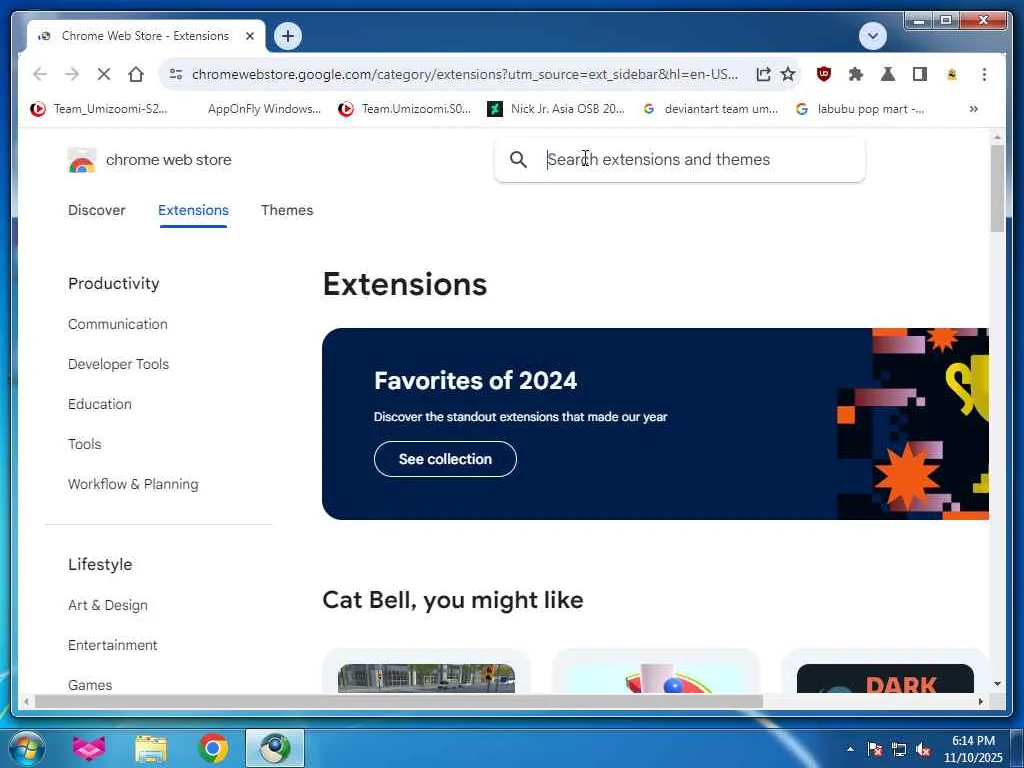Screen dimensions: 1024x768
Task: Open the DARK extension card thumbnail
Action: tap(885, 679)
